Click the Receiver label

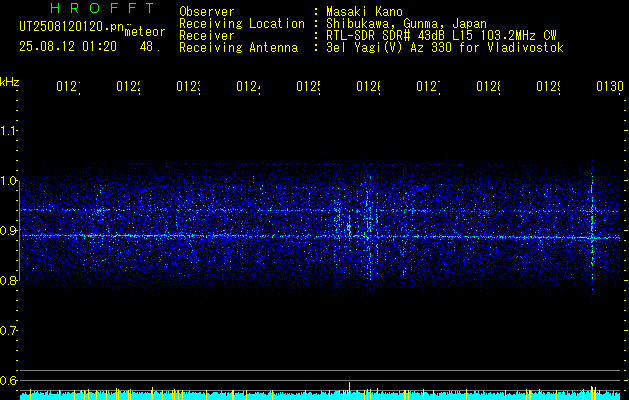[207, 36]
